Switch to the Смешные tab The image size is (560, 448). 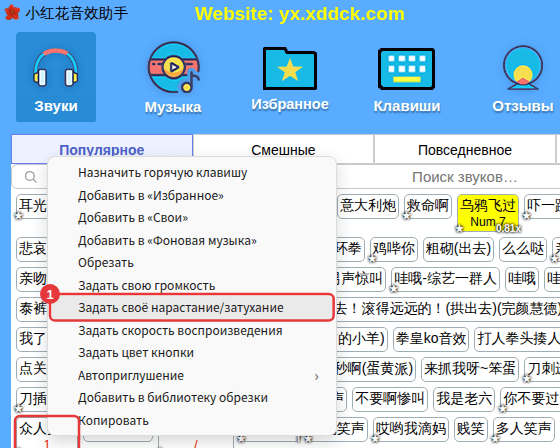click(283, 149)
